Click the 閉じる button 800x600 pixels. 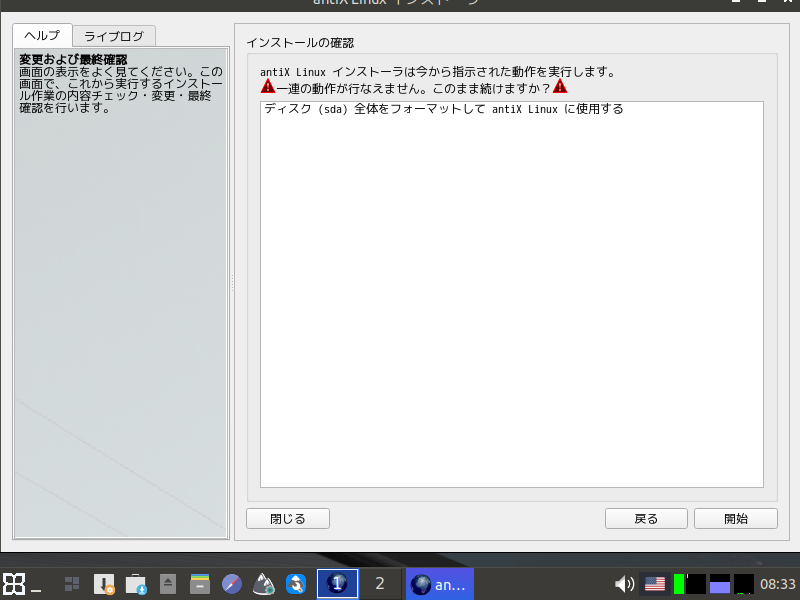(288, 519)
